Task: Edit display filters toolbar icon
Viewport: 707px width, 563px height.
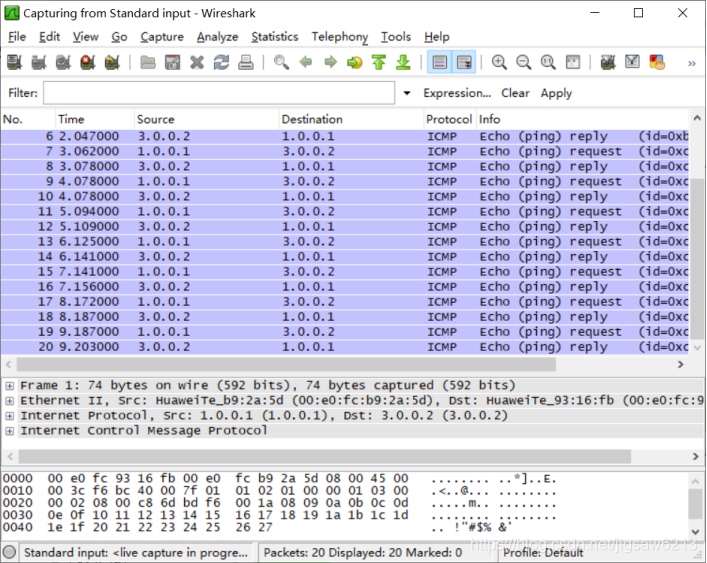Action: tap(632, 62)
